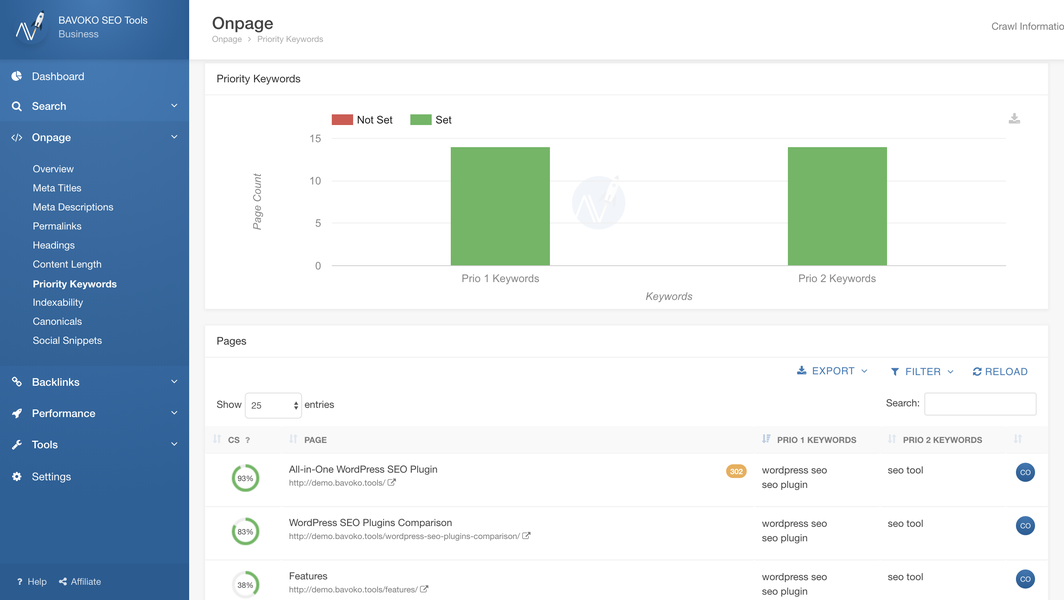Open the Show entries count dropdown

point(273,405)
